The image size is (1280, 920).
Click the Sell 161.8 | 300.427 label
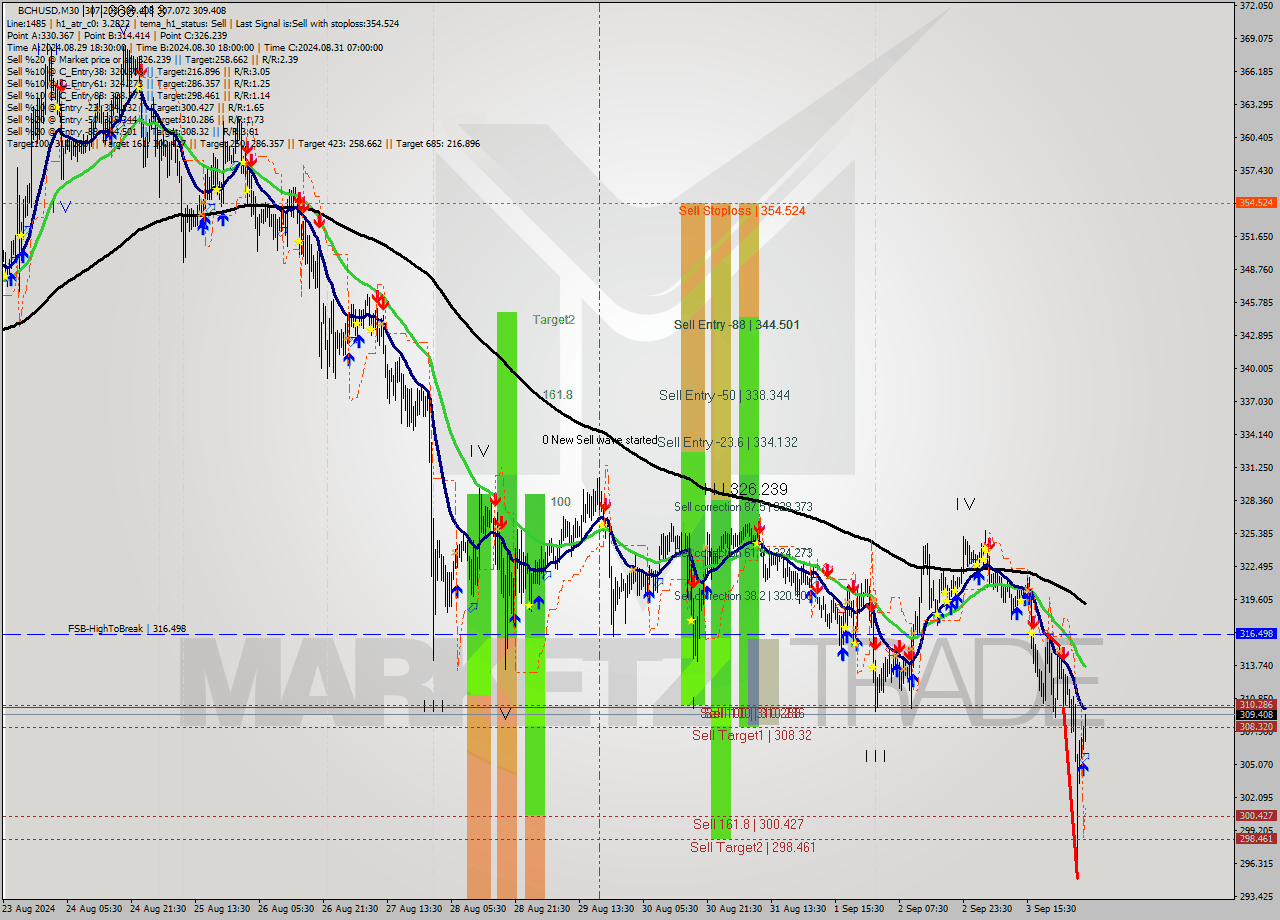pyautogui.click(x=748, y=824)
